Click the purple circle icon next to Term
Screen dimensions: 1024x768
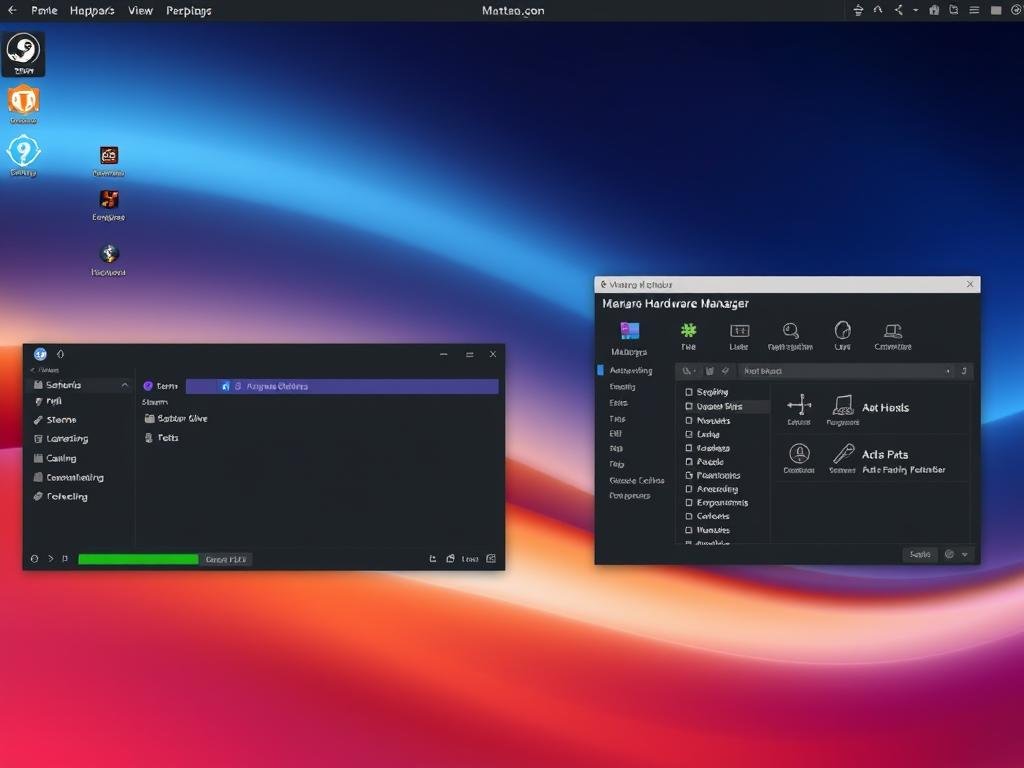tap(148, 386)
